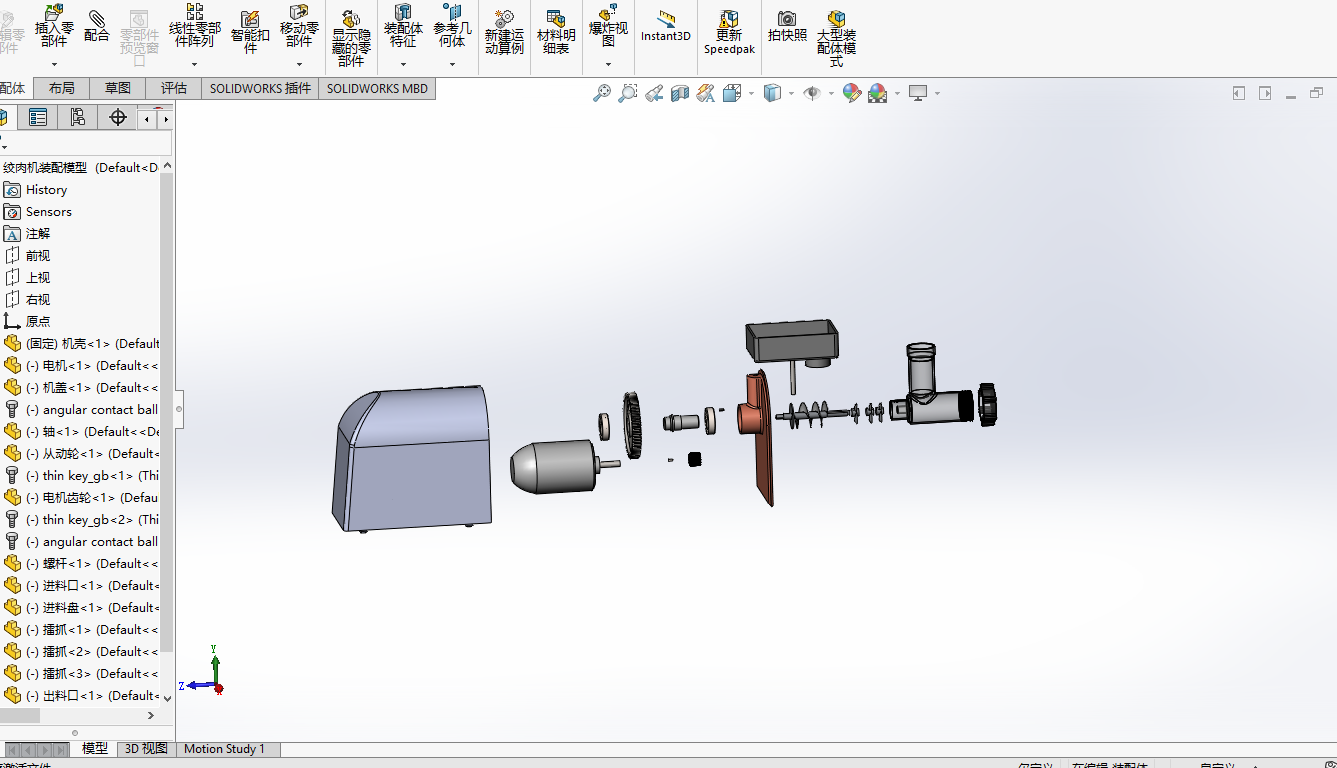Click the feature tree vertical scrollbar
The height and width of the screenshot is (768, 1337).
167,410
